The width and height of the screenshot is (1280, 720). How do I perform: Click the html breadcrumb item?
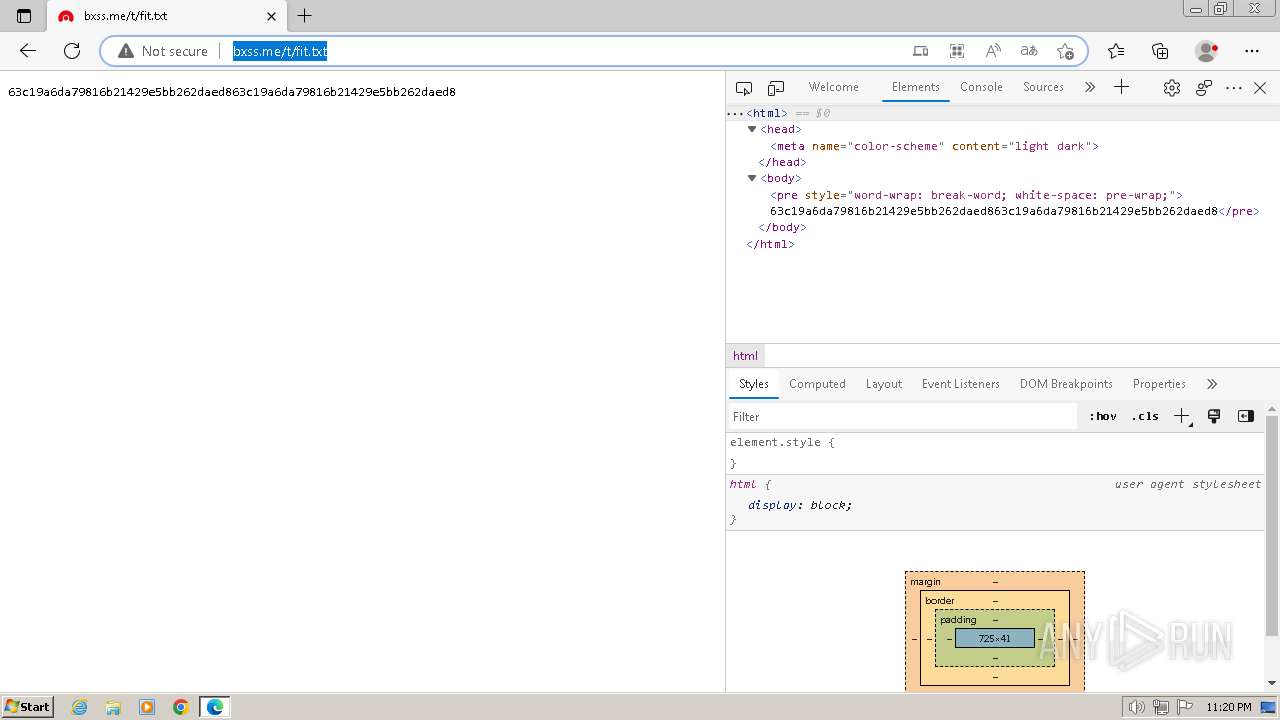(745, 356)
